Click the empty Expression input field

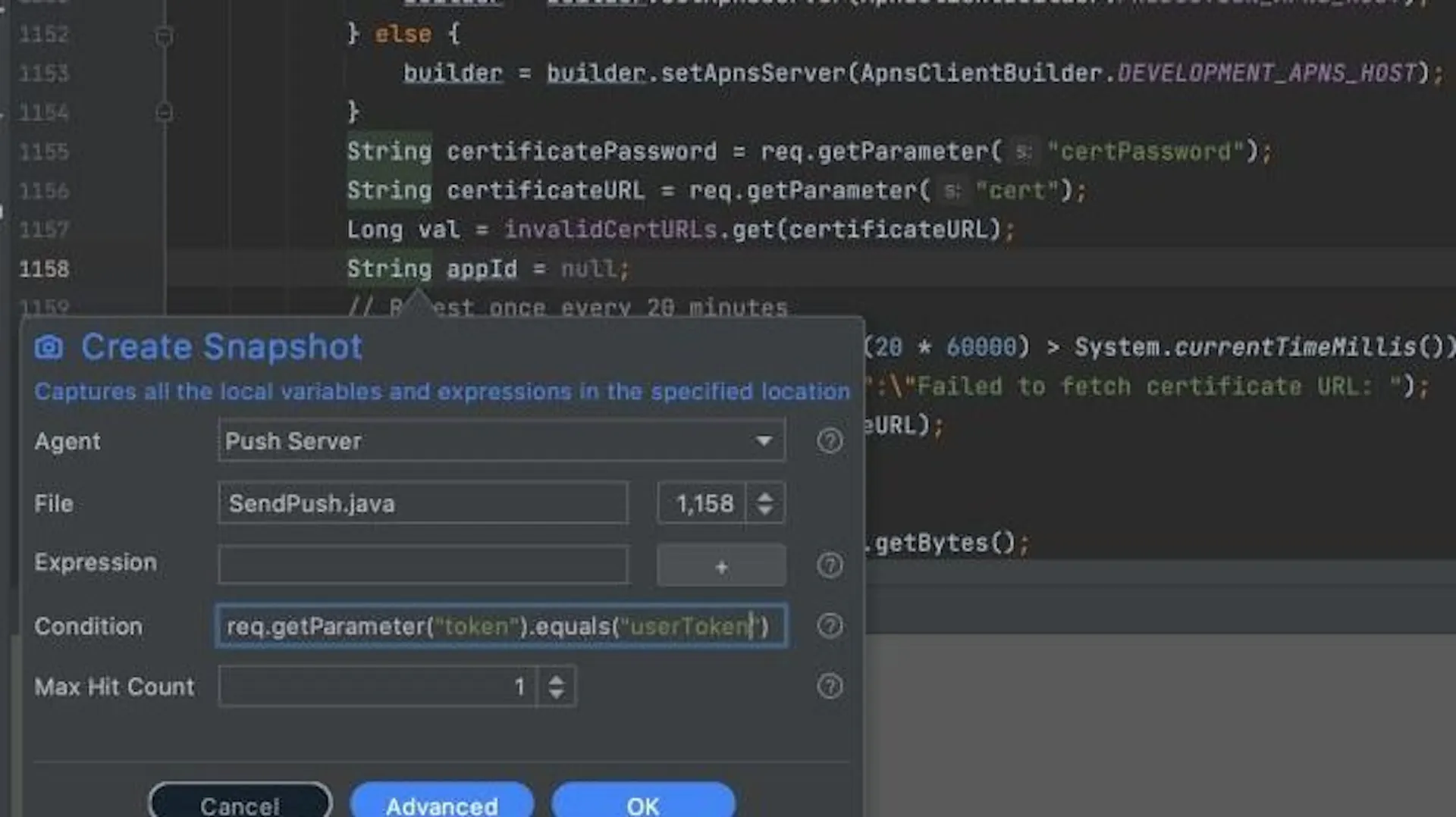coord(423,565)
